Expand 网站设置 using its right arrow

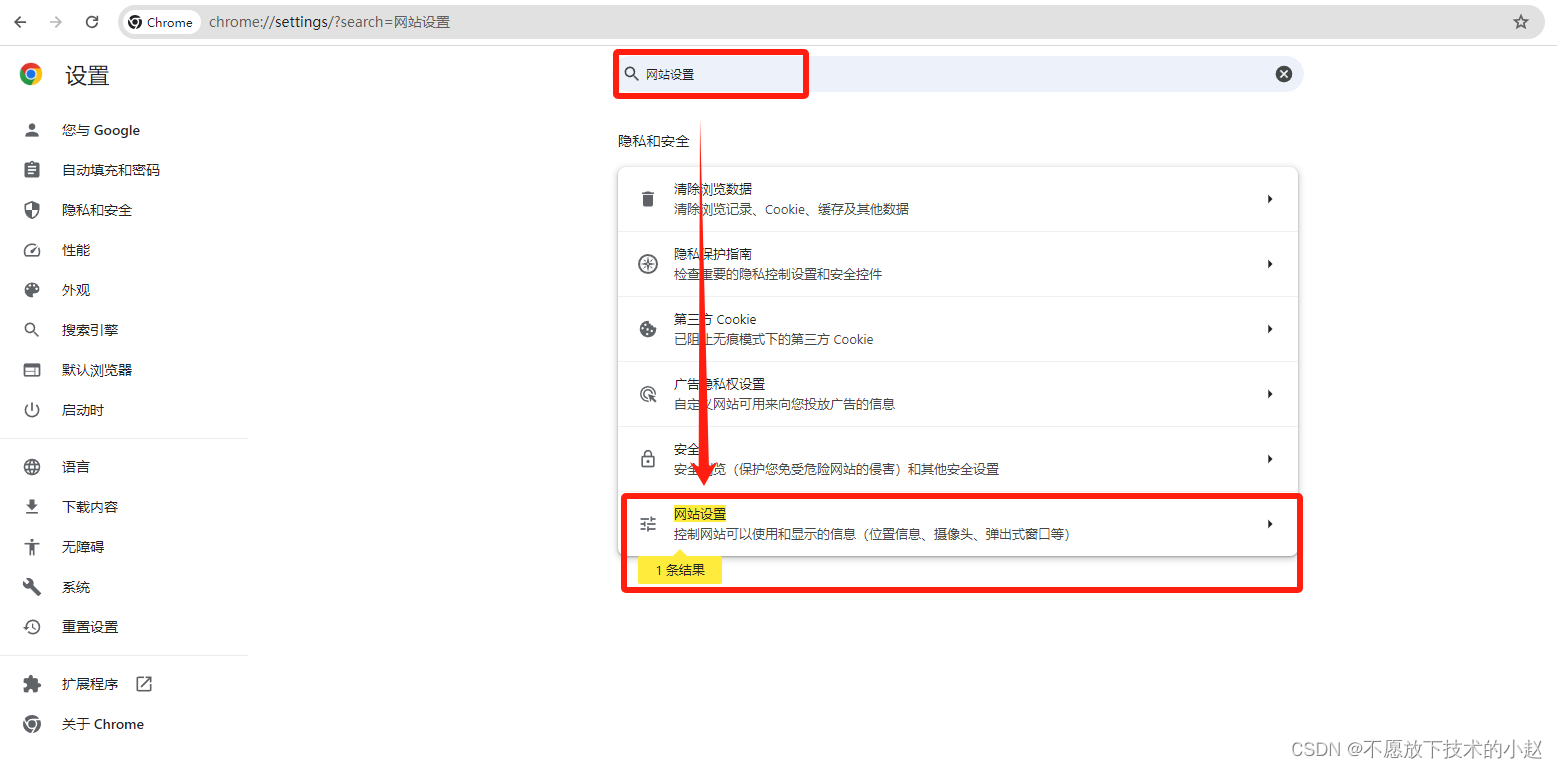point(1270,524)
